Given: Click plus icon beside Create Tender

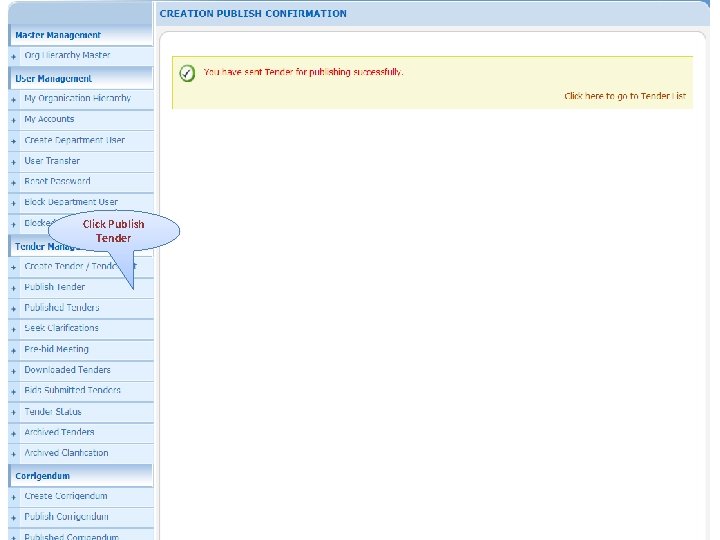Looking at the screenshot, I should point(14,267).
